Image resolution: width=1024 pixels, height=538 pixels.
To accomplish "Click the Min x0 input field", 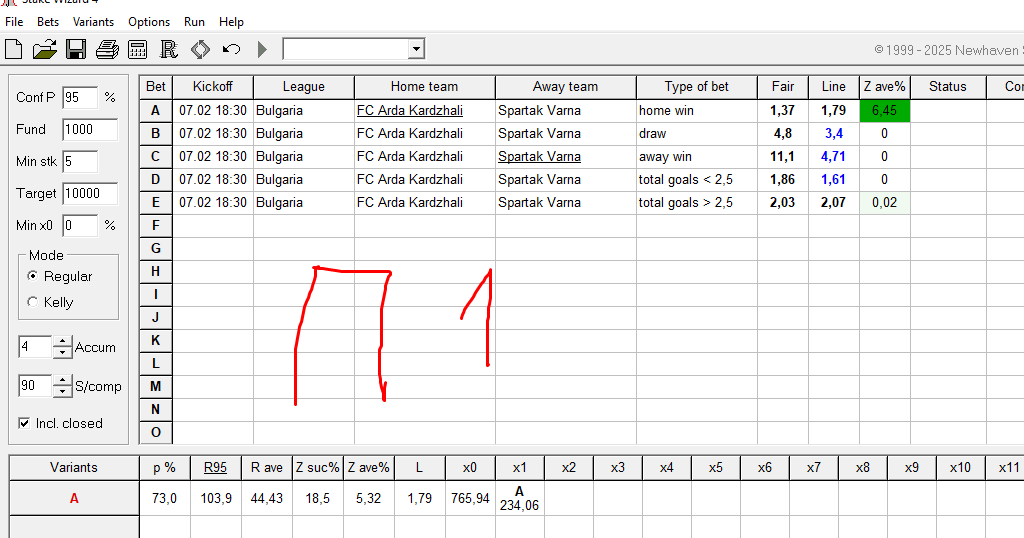I will (80, 225).
